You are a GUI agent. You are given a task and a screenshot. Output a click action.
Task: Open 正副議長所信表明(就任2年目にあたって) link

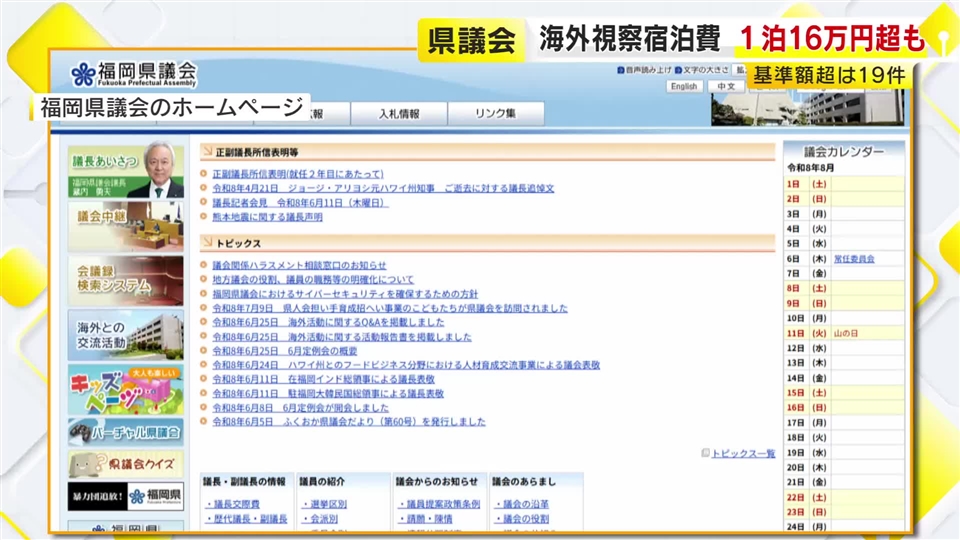pos(298,174)
